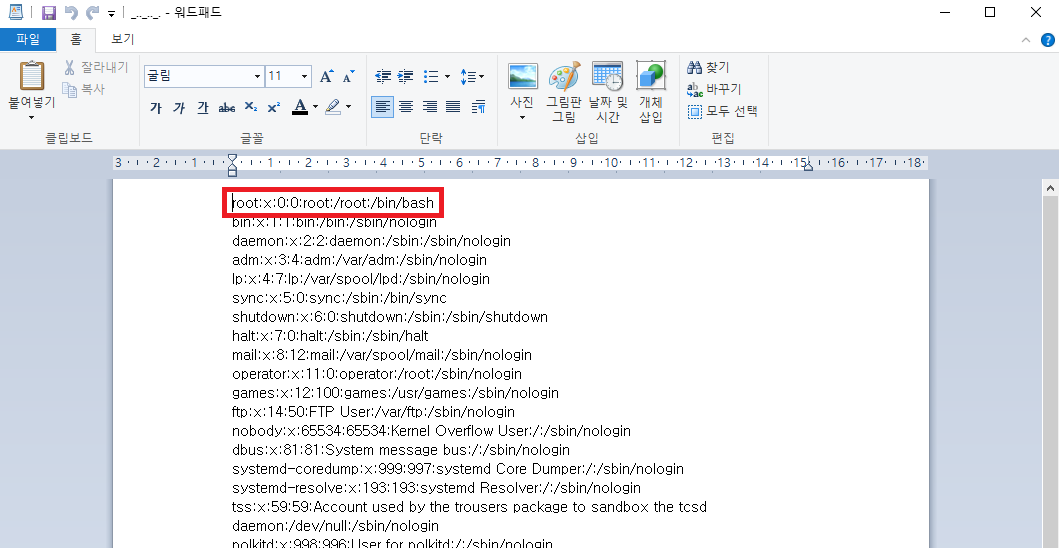Open the line spacing dropdown
The width and height of the screenshot is (1060, 548).
(471, 76)
